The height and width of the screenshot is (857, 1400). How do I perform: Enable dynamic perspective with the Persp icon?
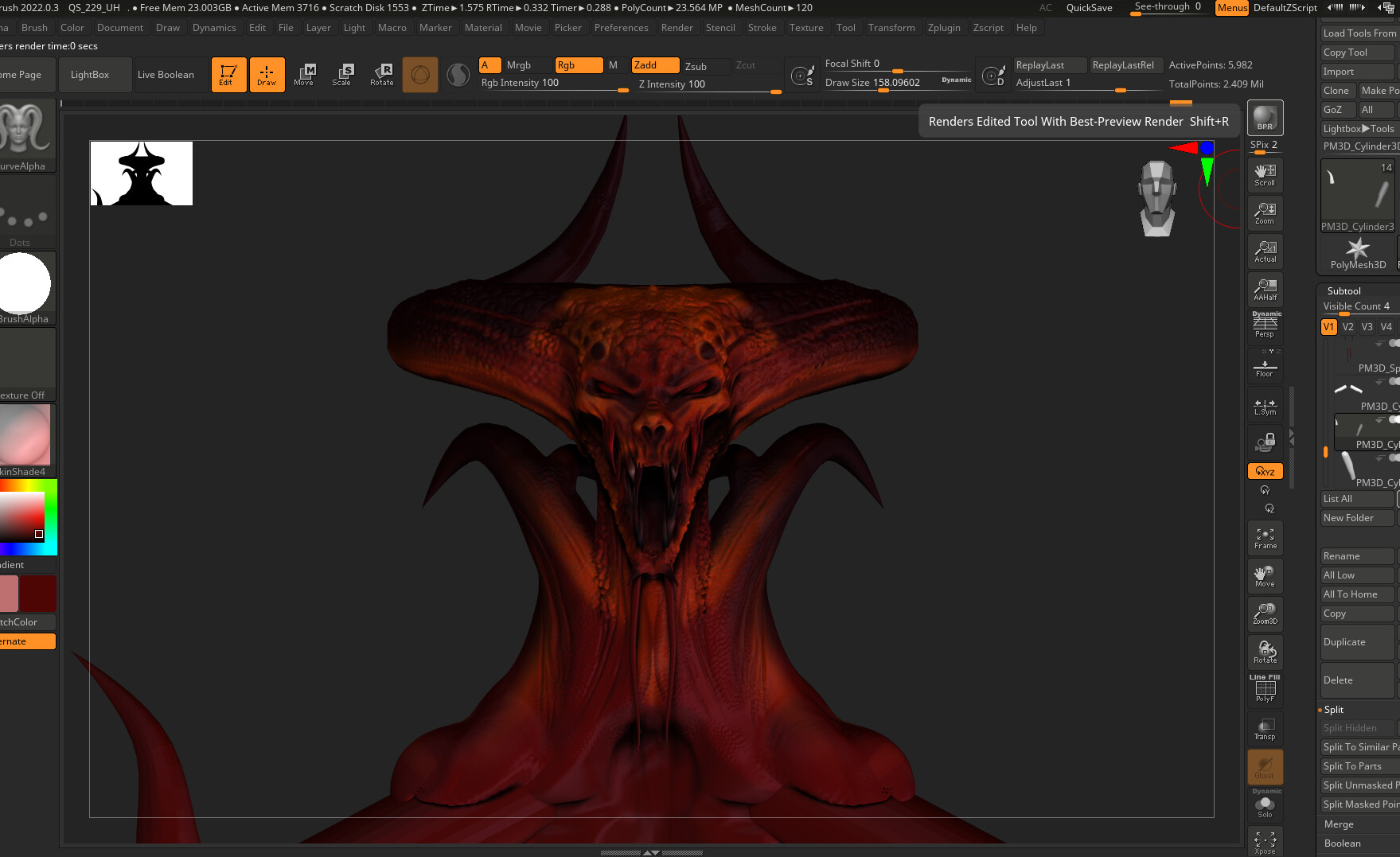[x=1264, y=325]
